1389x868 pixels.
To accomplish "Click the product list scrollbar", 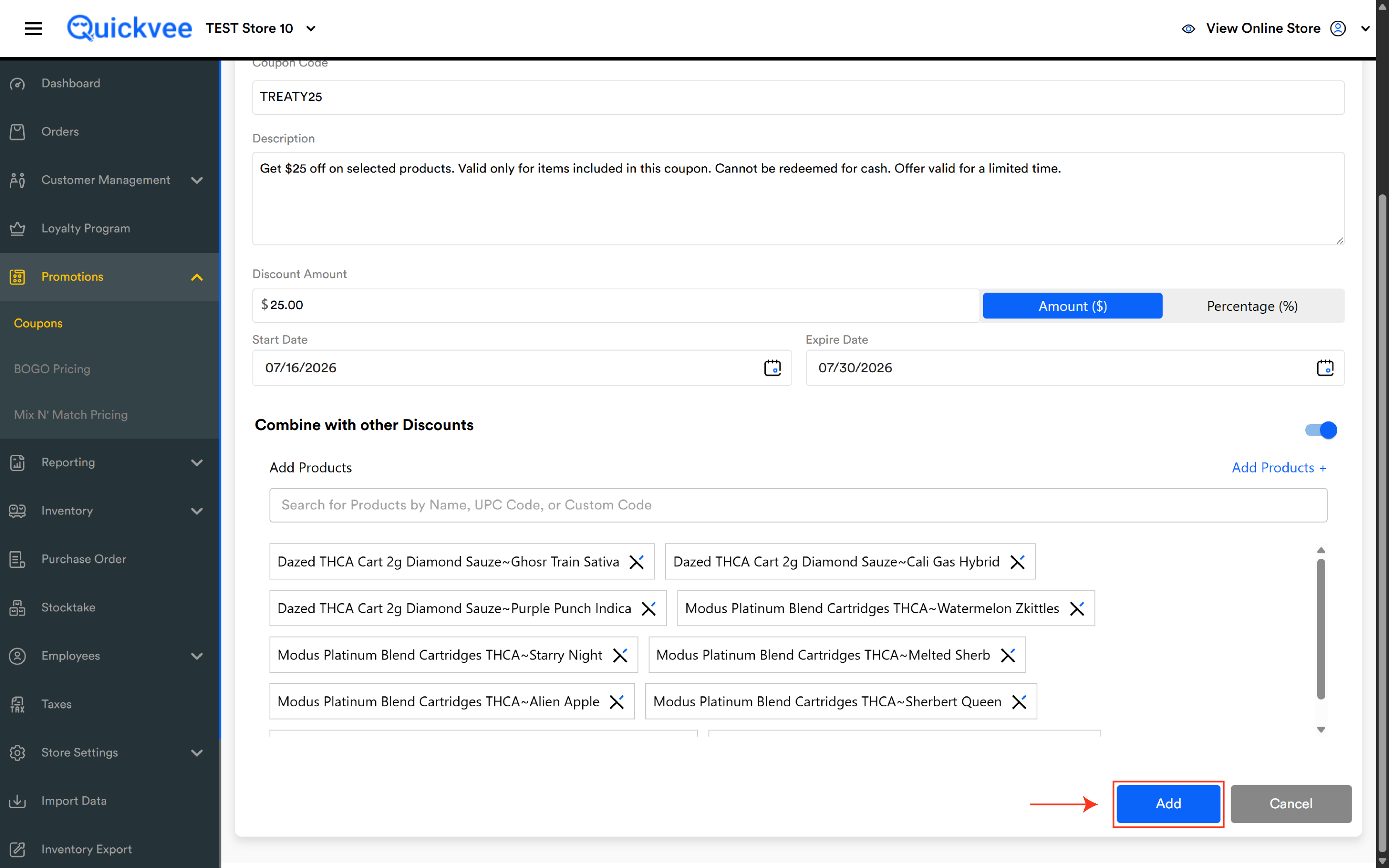I will click(1321, 628).
